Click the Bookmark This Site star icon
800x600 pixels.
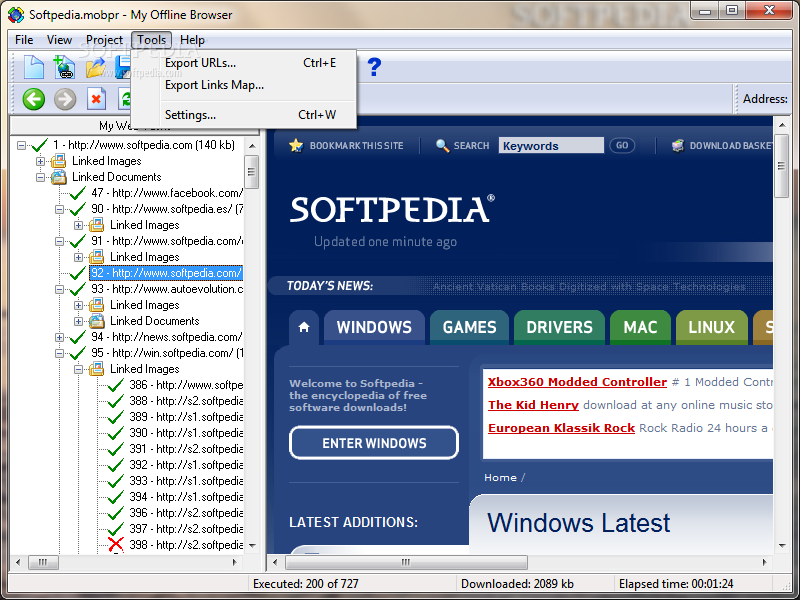(296, 145)
